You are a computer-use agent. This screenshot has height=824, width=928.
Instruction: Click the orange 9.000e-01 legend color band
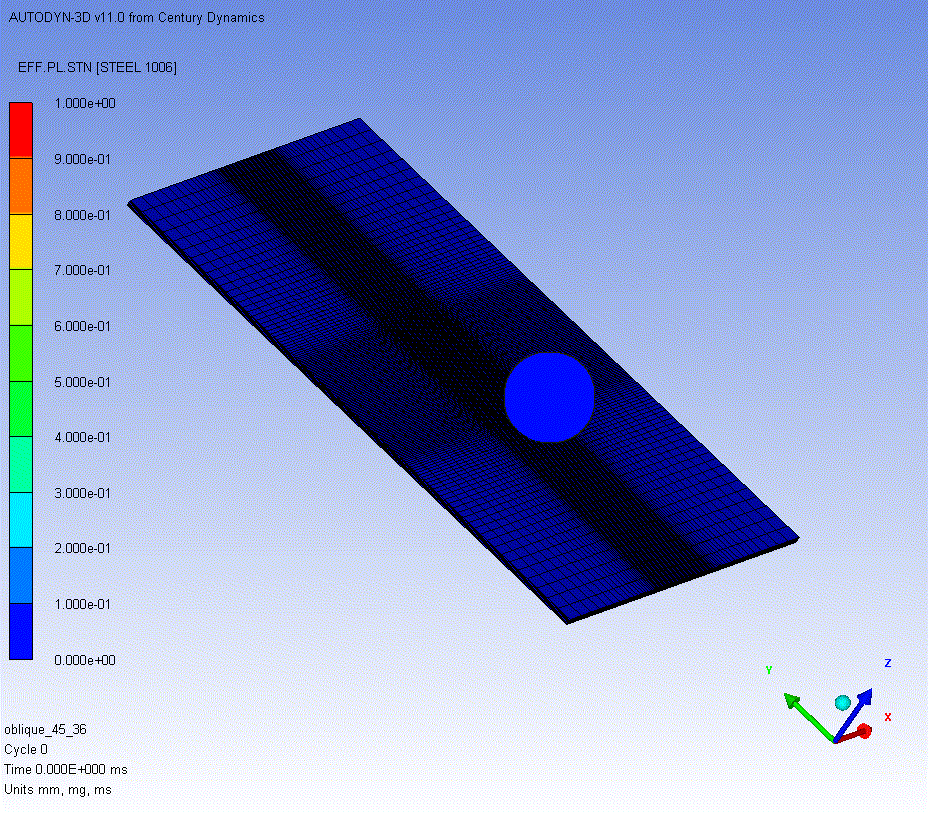(21, 186)
